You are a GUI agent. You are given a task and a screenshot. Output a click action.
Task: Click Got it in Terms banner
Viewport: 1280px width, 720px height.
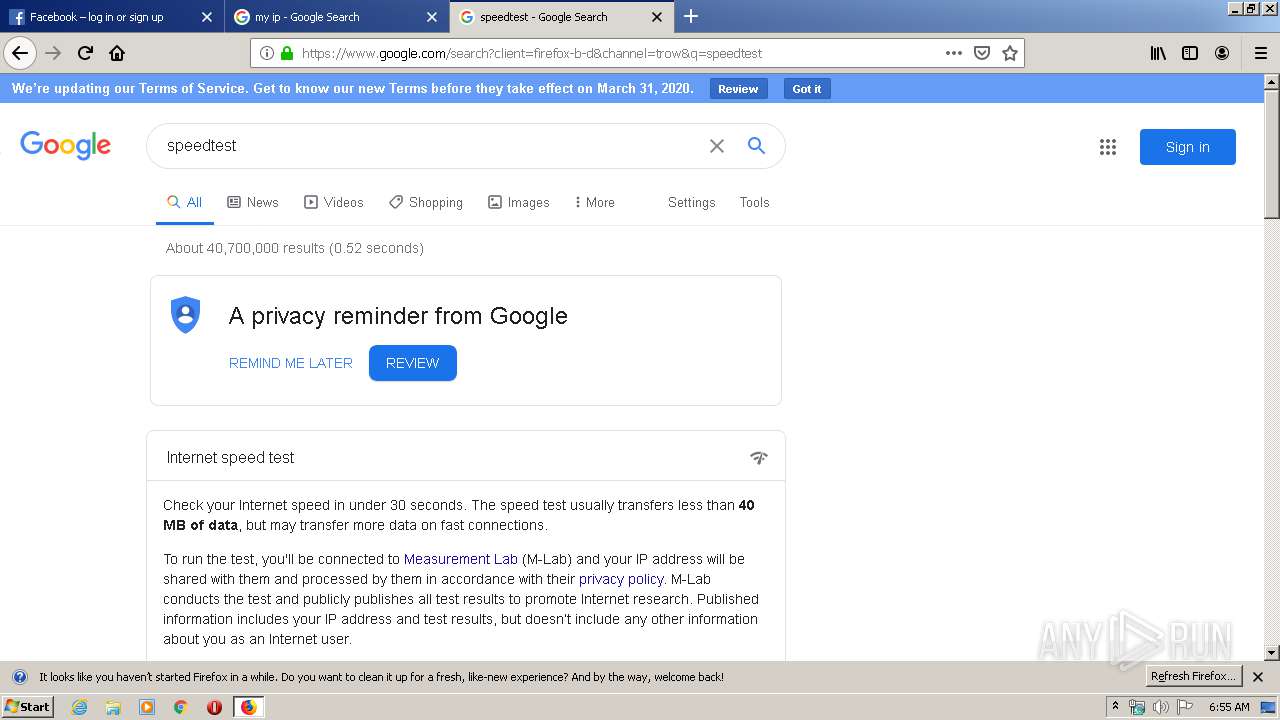click(807, 89)
